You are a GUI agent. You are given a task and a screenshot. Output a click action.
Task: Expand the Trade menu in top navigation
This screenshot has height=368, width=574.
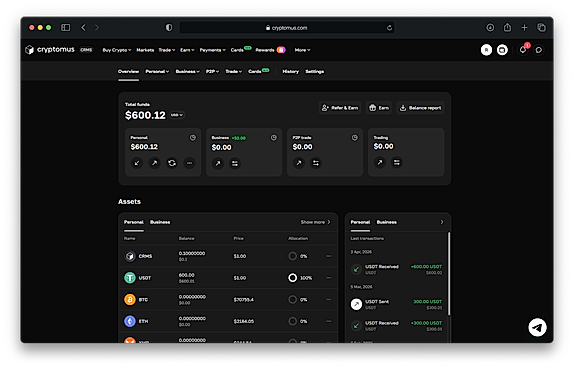point(167,50)
